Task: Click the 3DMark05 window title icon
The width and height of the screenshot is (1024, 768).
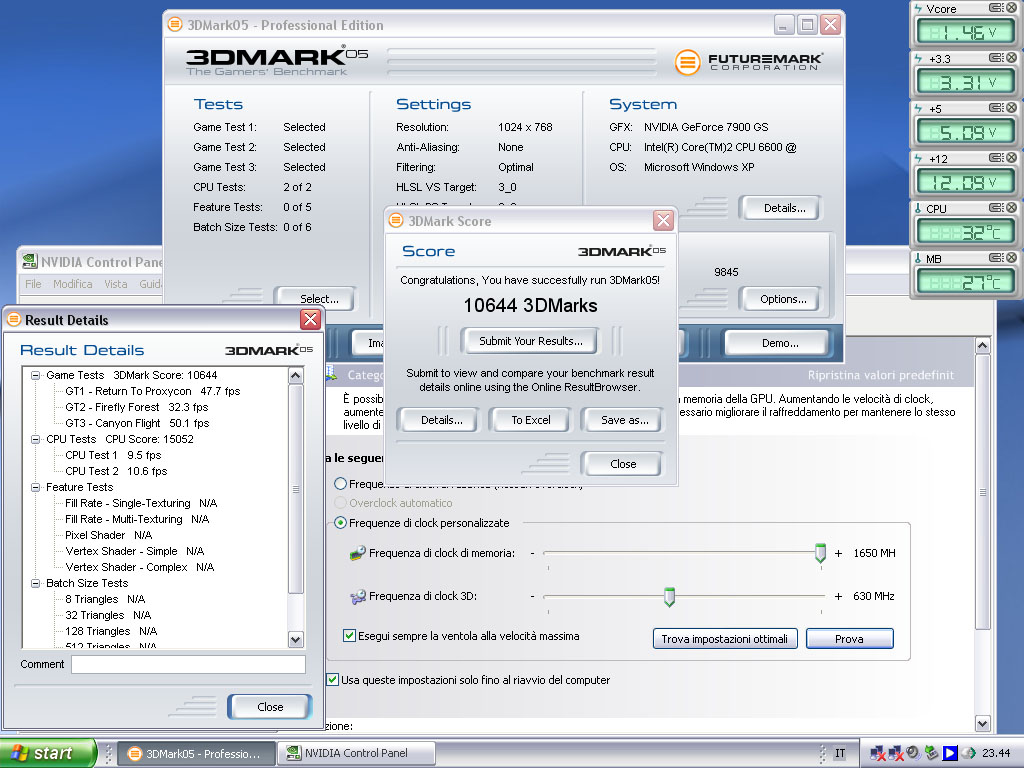Action: click(x=175, y=25)
